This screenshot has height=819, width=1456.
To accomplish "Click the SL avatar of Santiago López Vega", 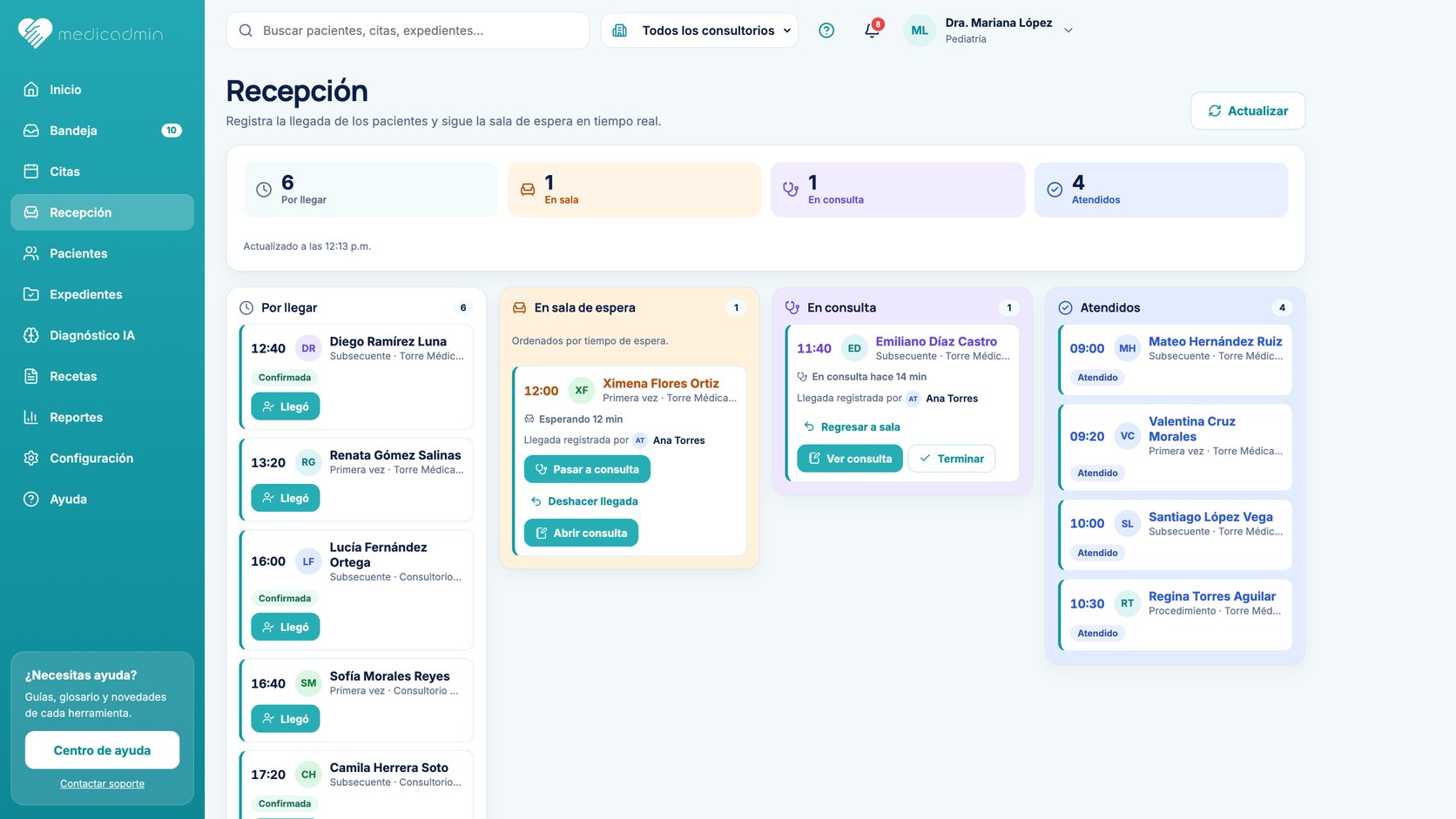I will (x=1128, y=524).
